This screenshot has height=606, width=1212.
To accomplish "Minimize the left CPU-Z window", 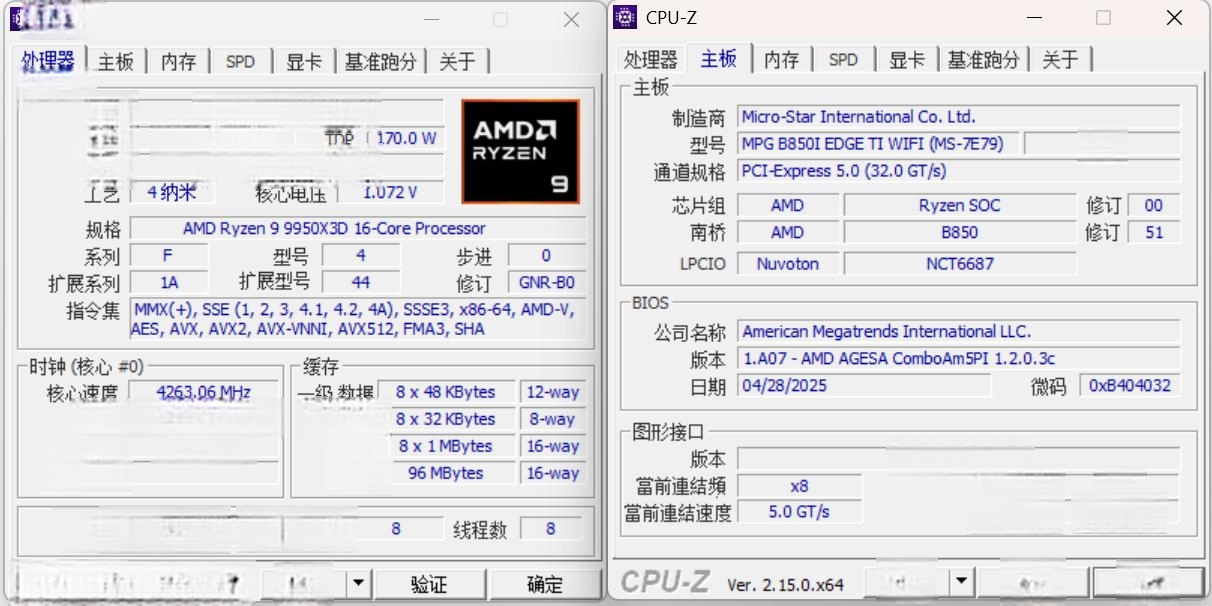I will (431, 19).
